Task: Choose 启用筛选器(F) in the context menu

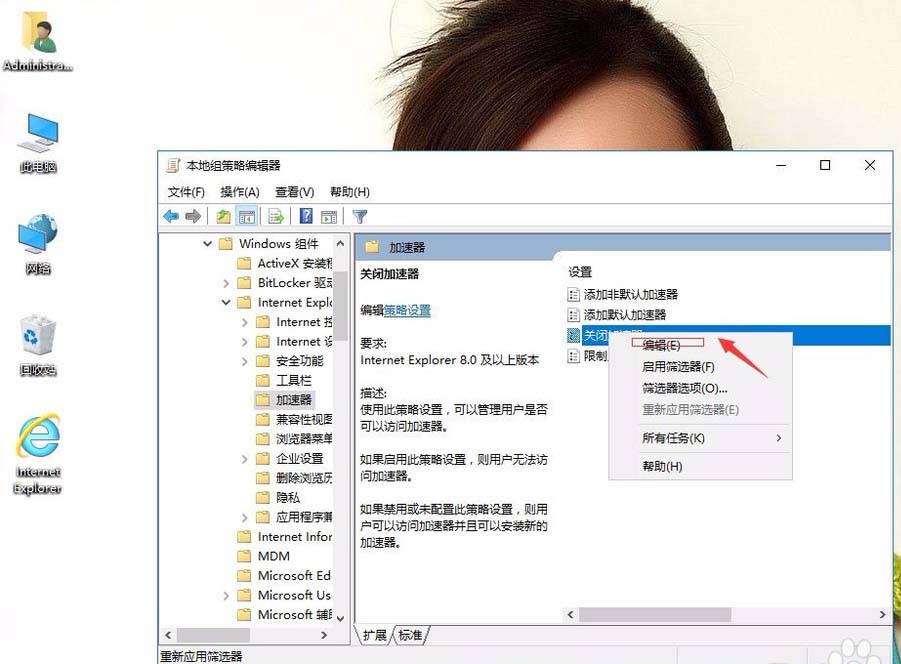Action: click(700, 366)
